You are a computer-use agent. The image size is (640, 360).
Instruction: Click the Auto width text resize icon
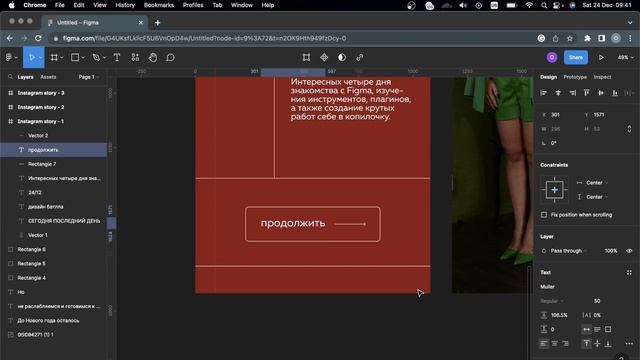pyautogui.click(x=587, y=329)
